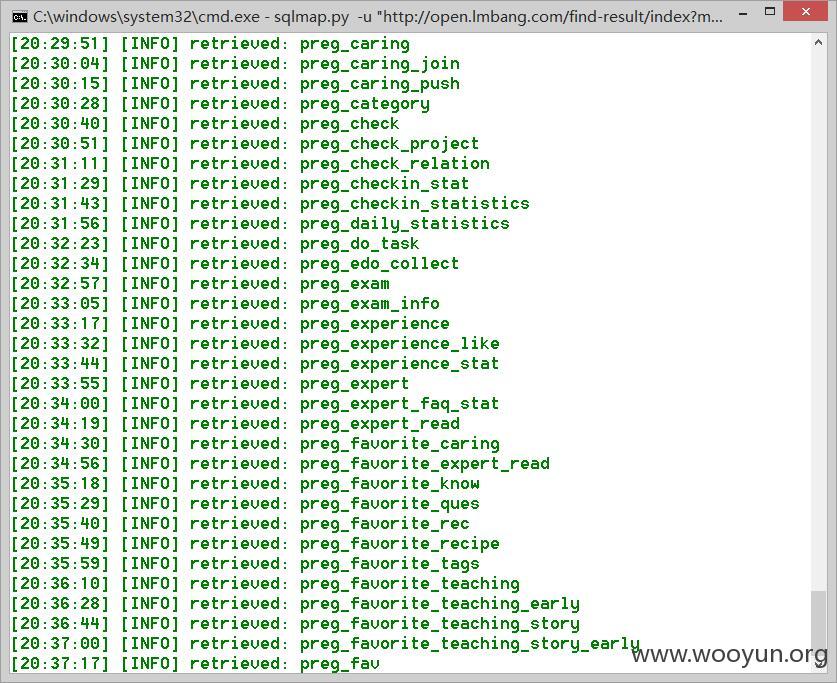Click the 'preg_daily_statistics' table name
Image resolution: width=837 pixels, height=683 pixels.
click(x=405, y=224)
